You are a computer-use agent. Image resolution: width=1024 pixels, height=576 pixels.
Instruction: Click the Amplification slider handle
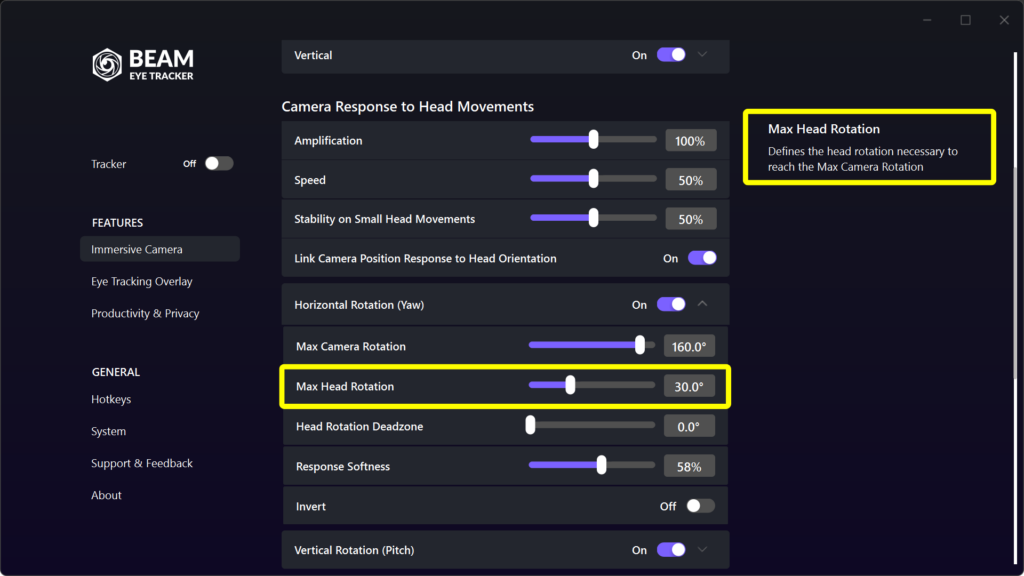coord(593,139)
